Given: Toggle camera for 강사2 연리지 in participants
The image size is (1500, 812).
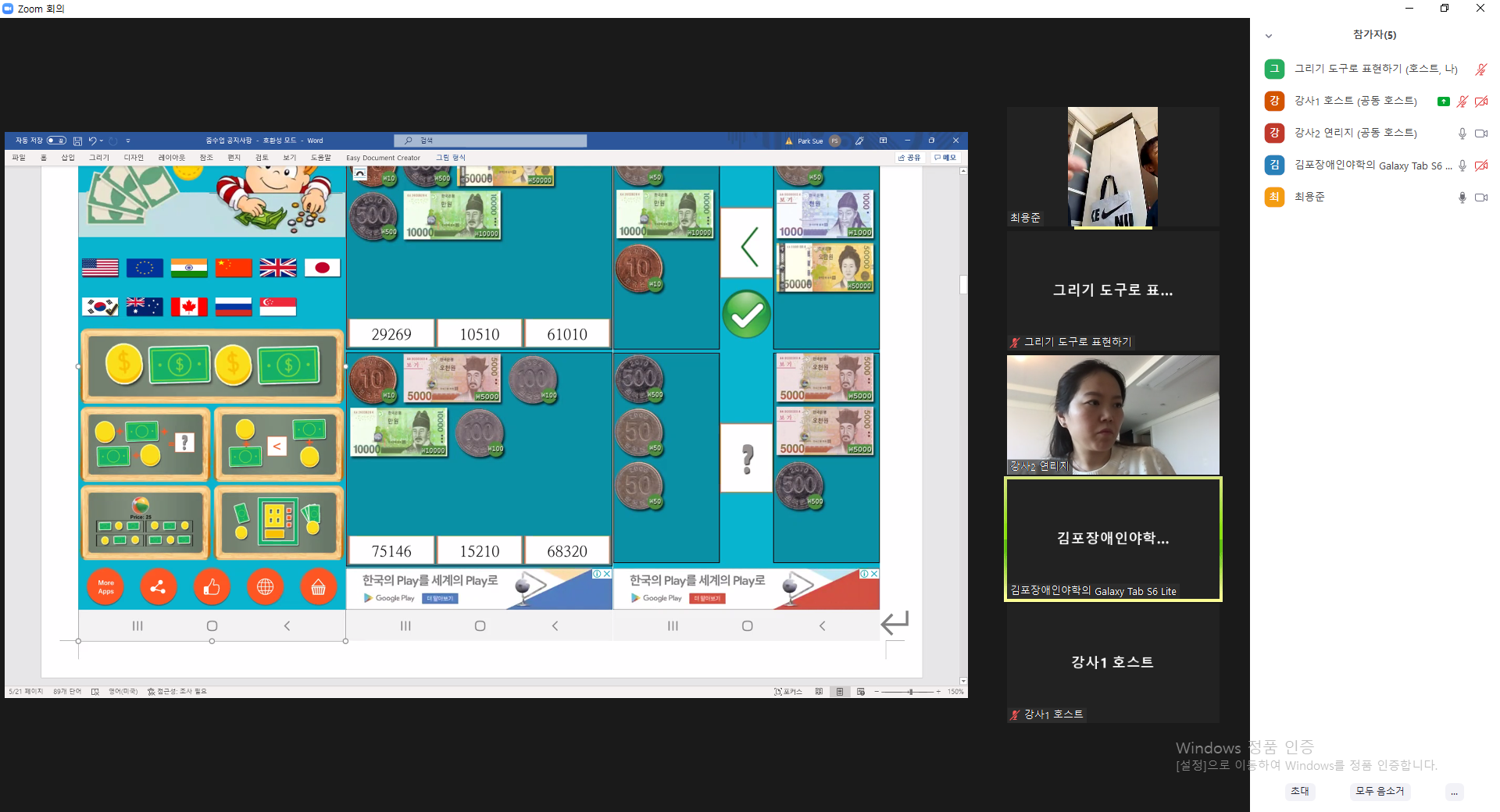Looking at the screenshot, I should 1480,134.
